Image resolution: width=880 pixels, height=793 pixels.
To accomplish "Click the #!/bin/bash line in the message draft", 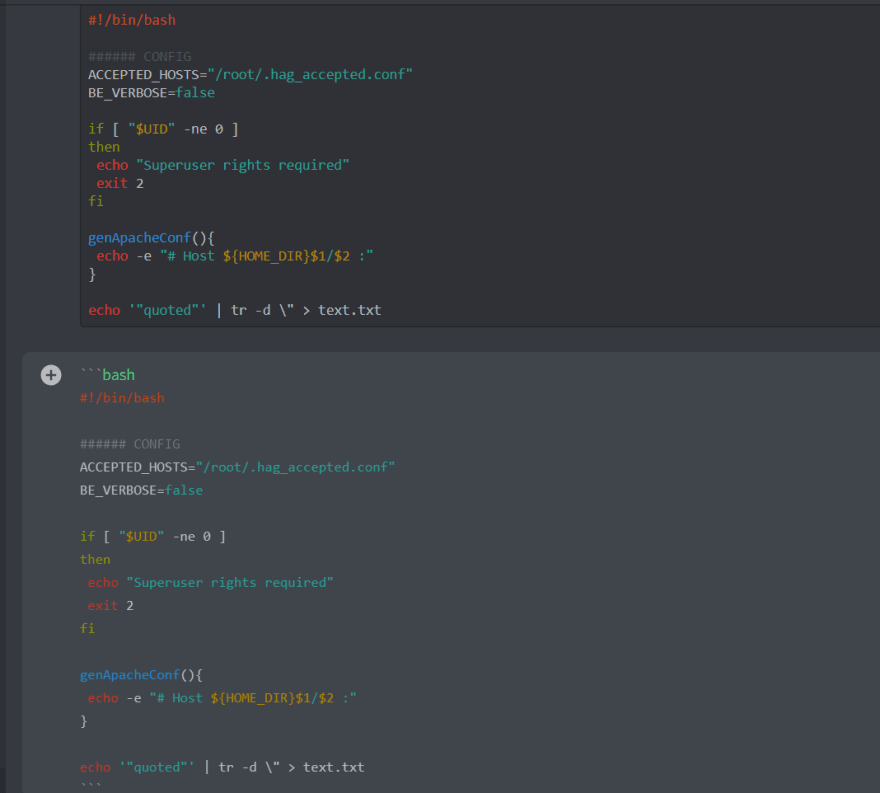I will tap(122, 398).
